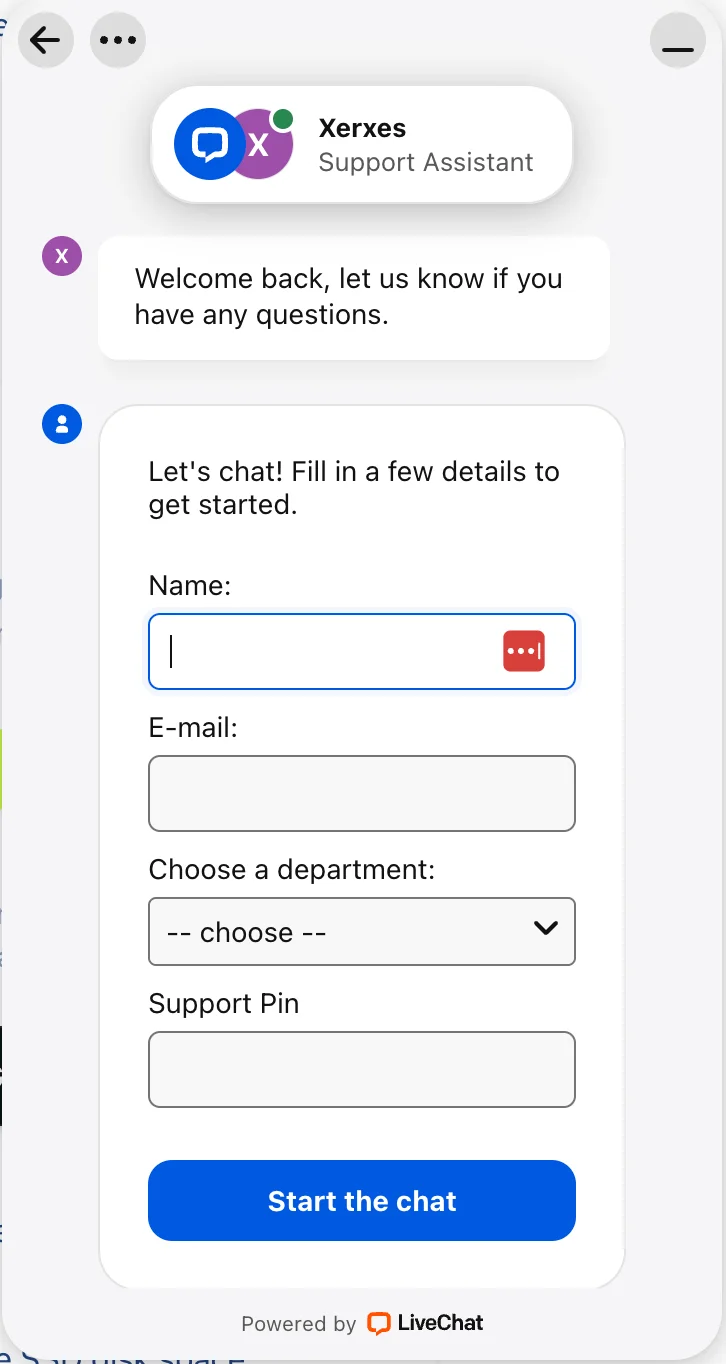Click the red password manager icon
The width and height of the screenshot is (726, 1364).
[524, 651]
